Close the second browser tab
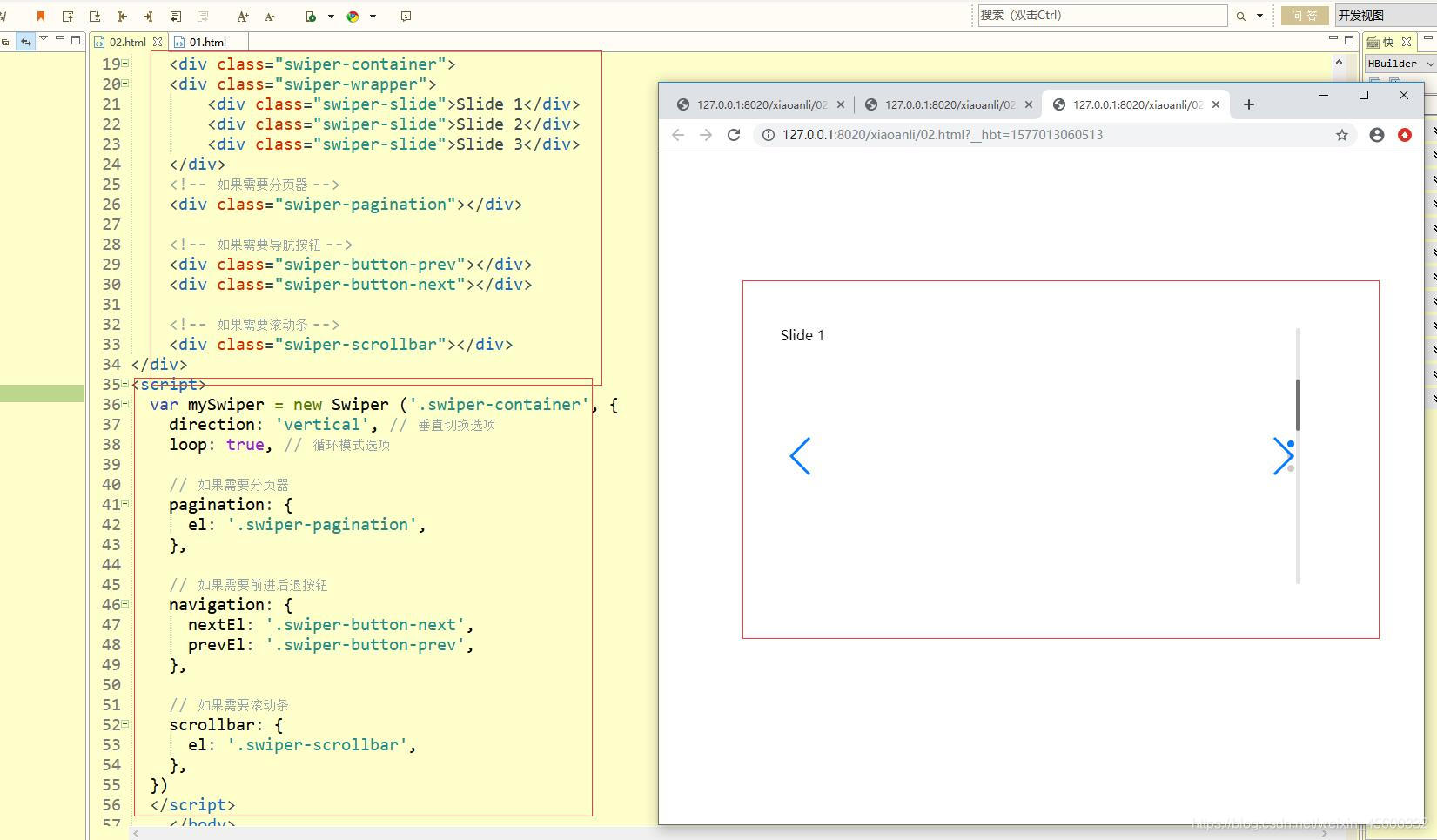The width and height of the screenshot is (1437, 840). (1028, 104)
